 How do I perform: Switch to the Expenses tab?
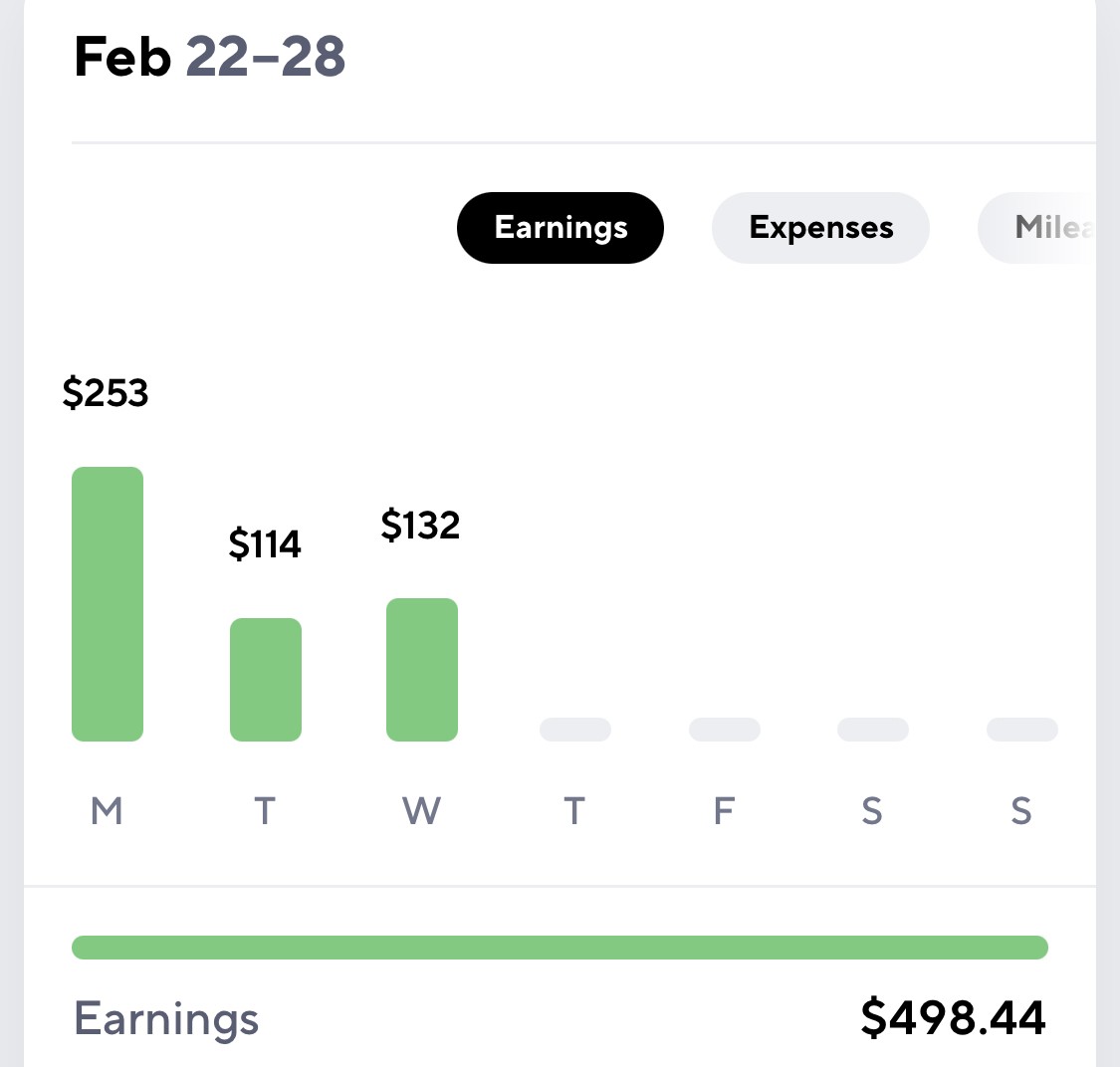(820, 228)
